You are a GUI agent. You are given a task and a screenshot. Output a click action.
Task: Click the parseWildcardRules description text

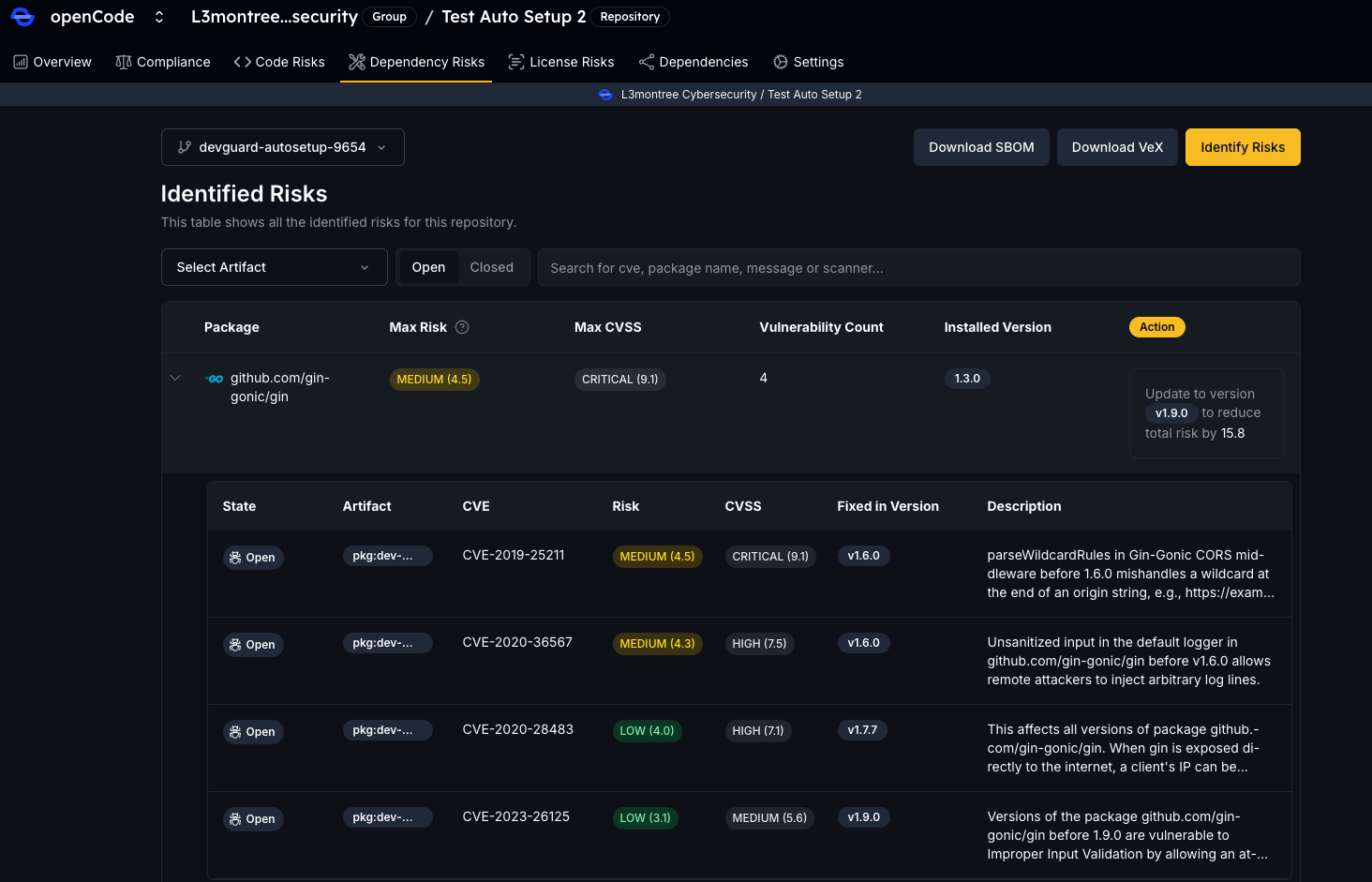tap(1130, 574)
